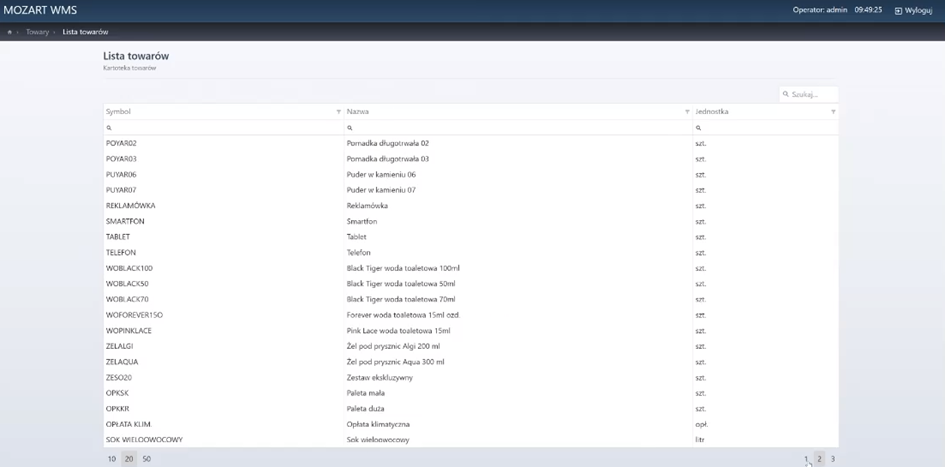Set page size to 50 rows
The width and height of the screenshot is (945, 467).
point(146,458)
